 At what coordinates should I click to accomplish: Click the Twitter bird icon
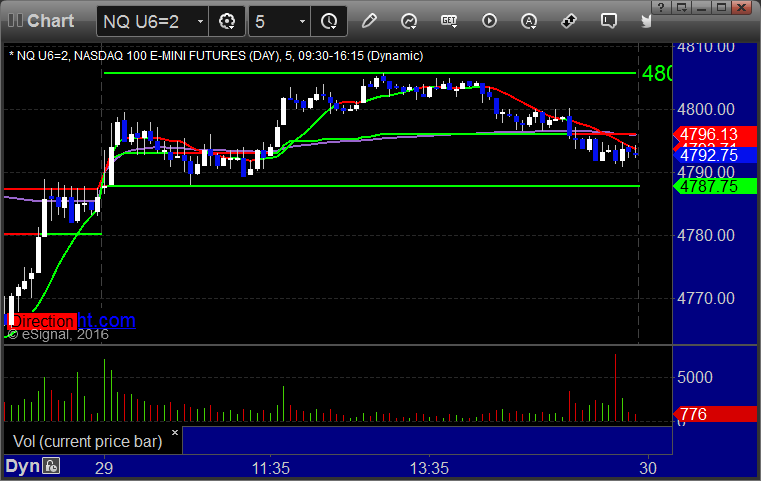click(646, 21)
